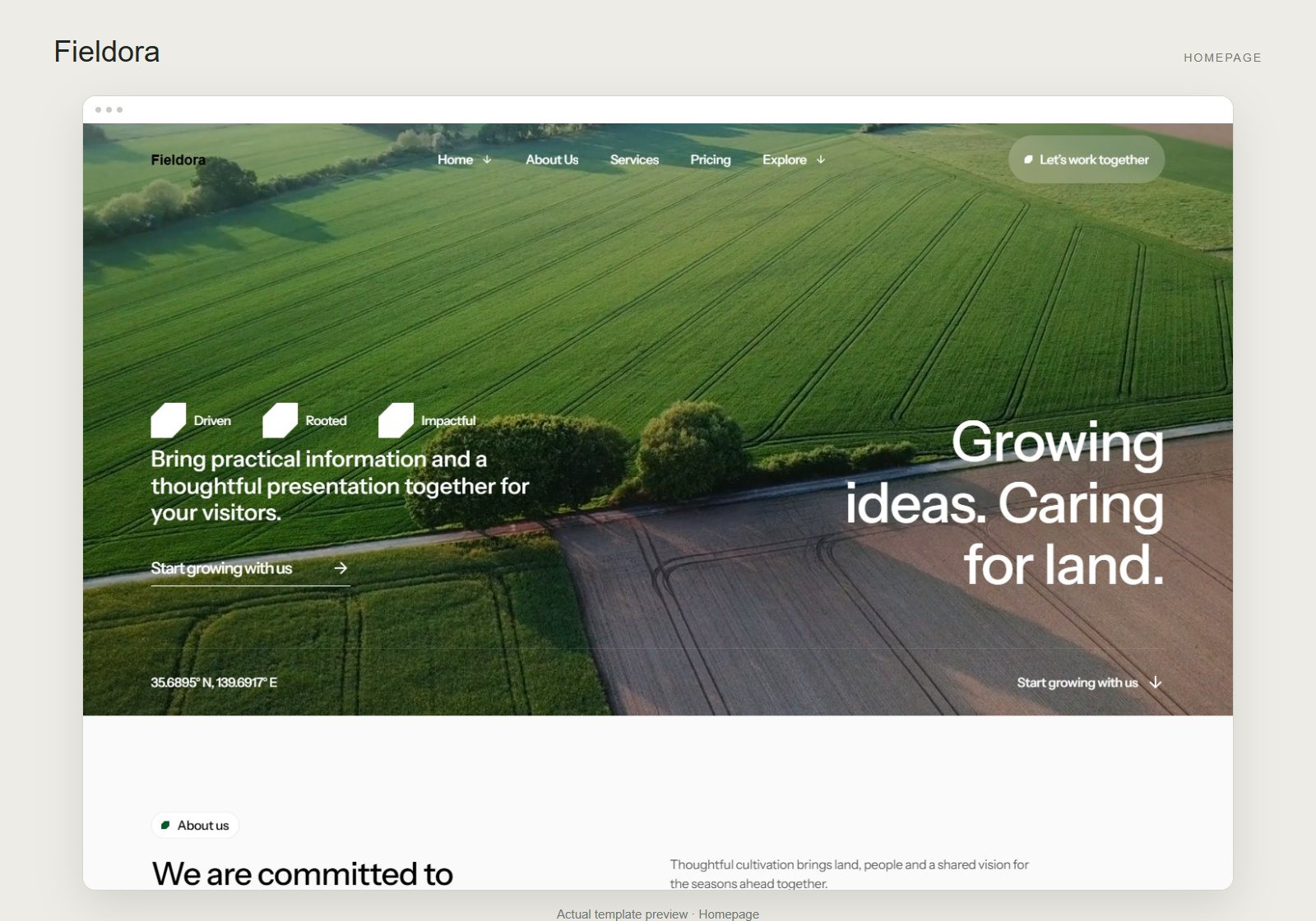Click the hexagon icon beside Impactful

pyautogui.click(x=396, y=420)
